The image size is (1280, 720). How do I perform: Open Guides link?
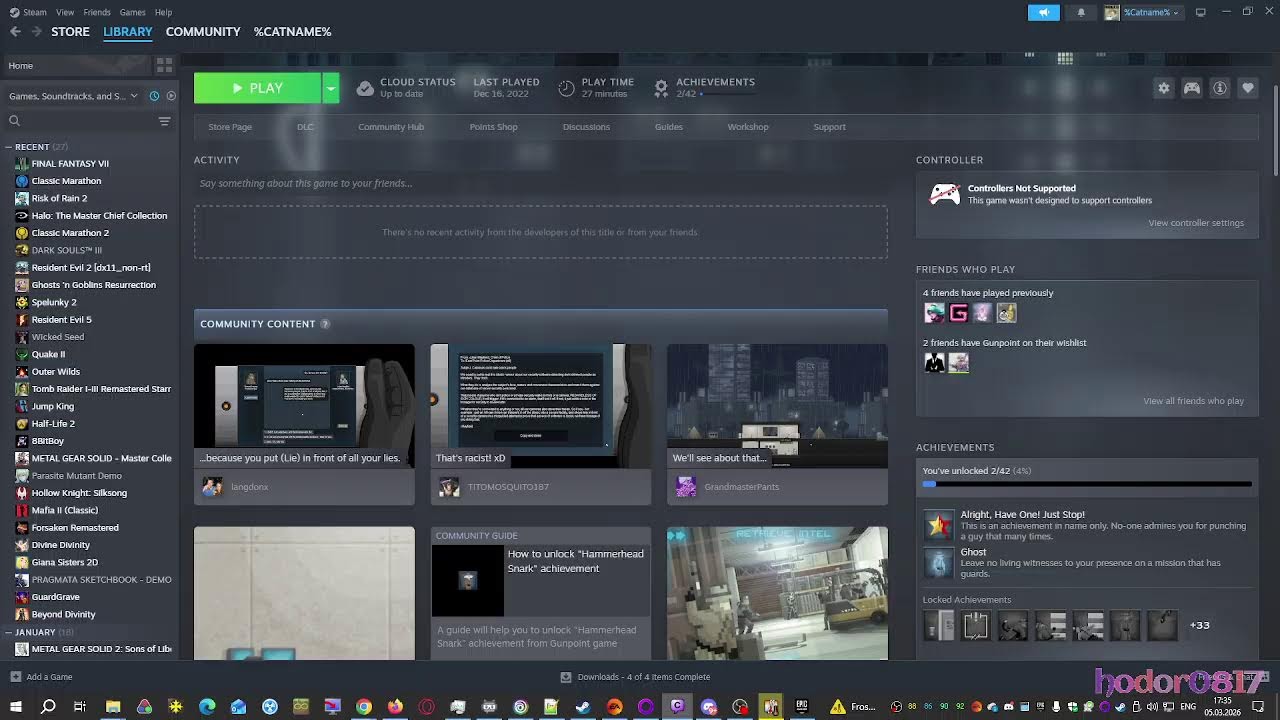click(669, 127)
